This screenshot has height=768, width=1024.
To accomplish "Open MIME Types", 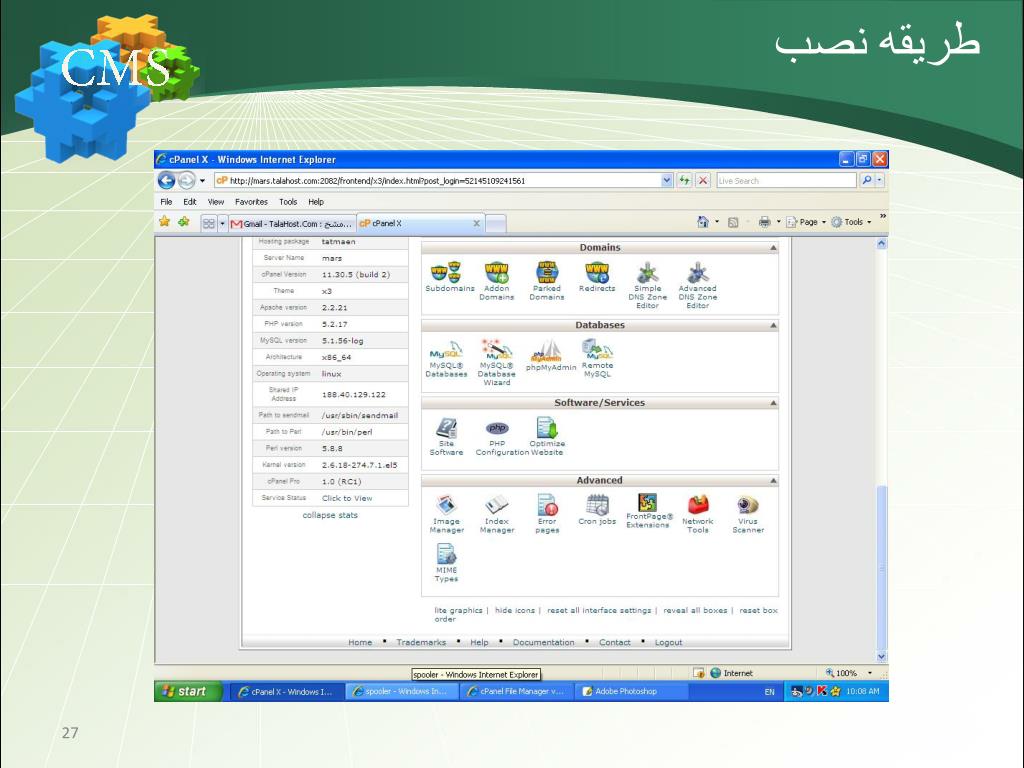I will click(446, 563).
